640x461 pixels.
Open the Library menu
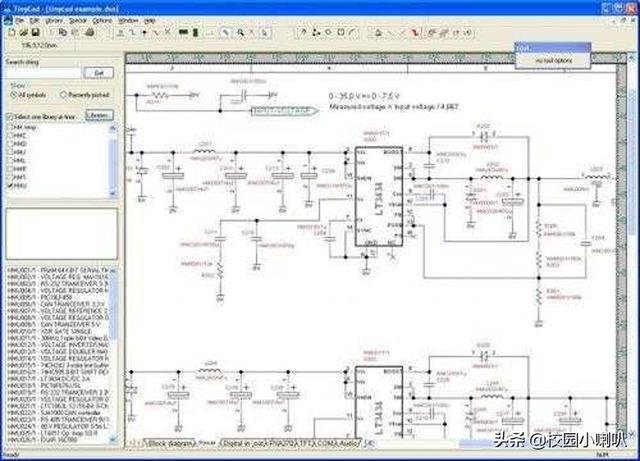point(50,20)
